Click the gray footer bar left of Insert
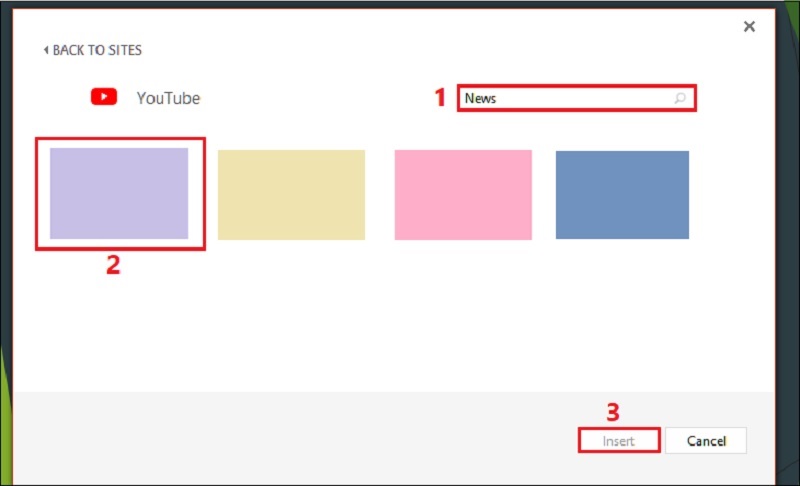 point(300,440)
